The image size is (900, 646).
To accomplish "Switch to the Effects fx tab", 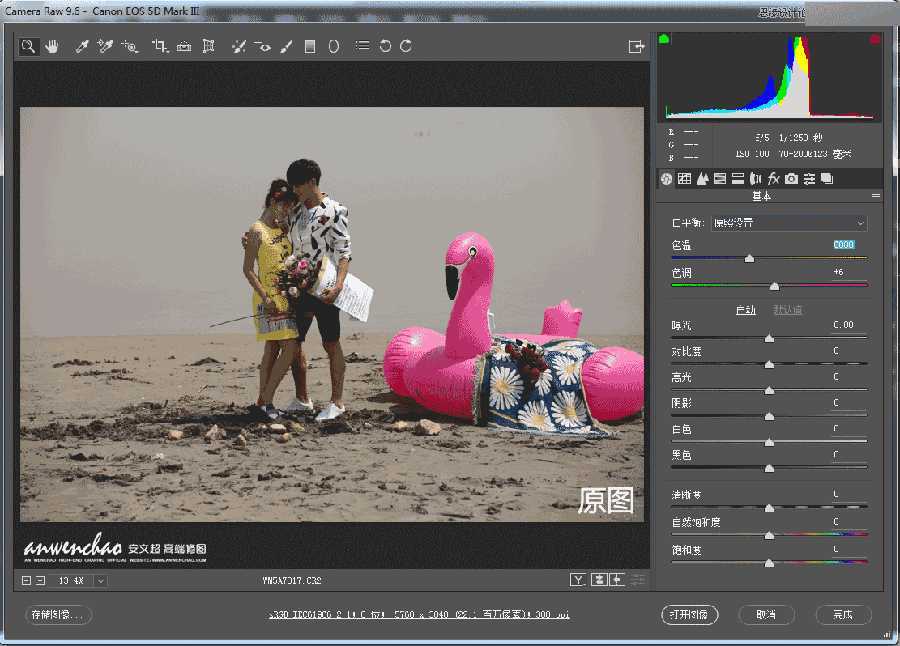I will 773,178.
